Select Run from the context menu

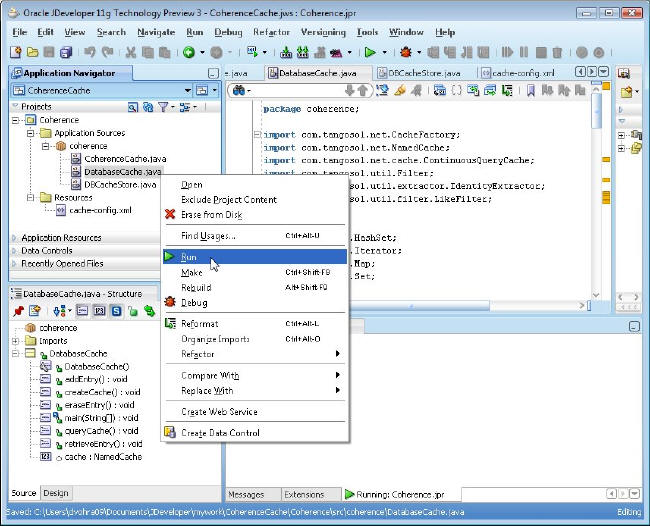190,257
